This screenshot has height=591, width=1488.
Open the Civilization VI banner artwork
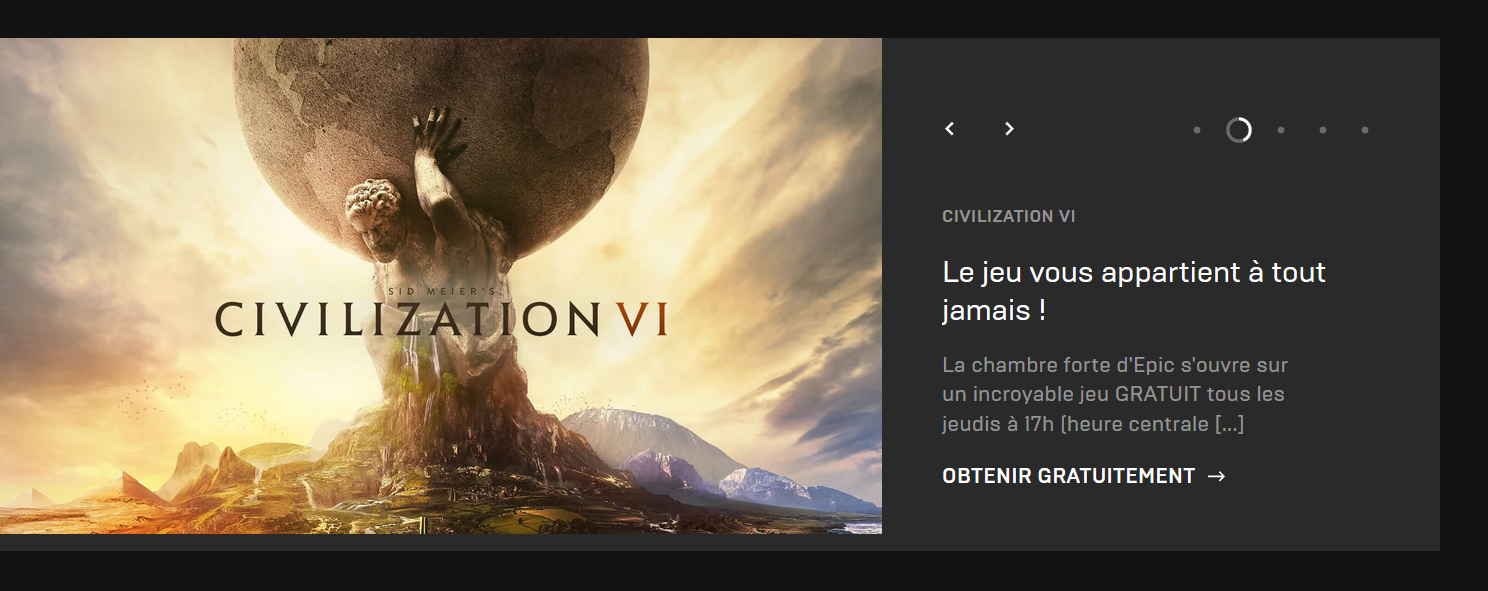441,286
